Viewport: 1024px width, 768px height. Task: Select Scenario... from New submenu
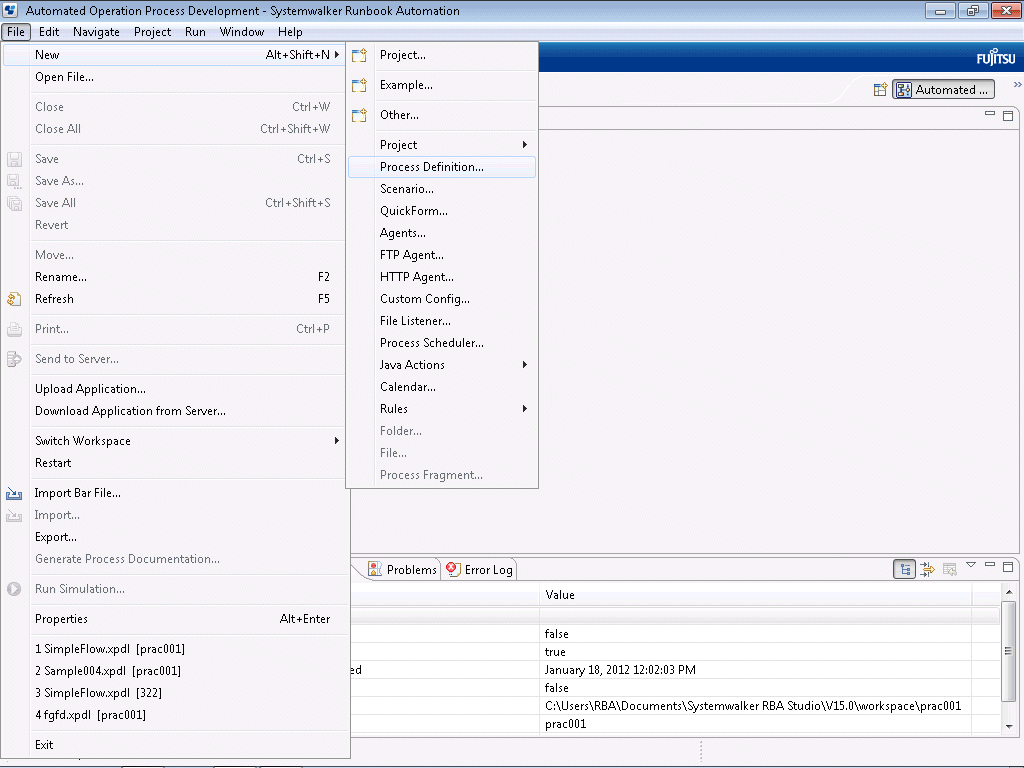coord(442,189)
